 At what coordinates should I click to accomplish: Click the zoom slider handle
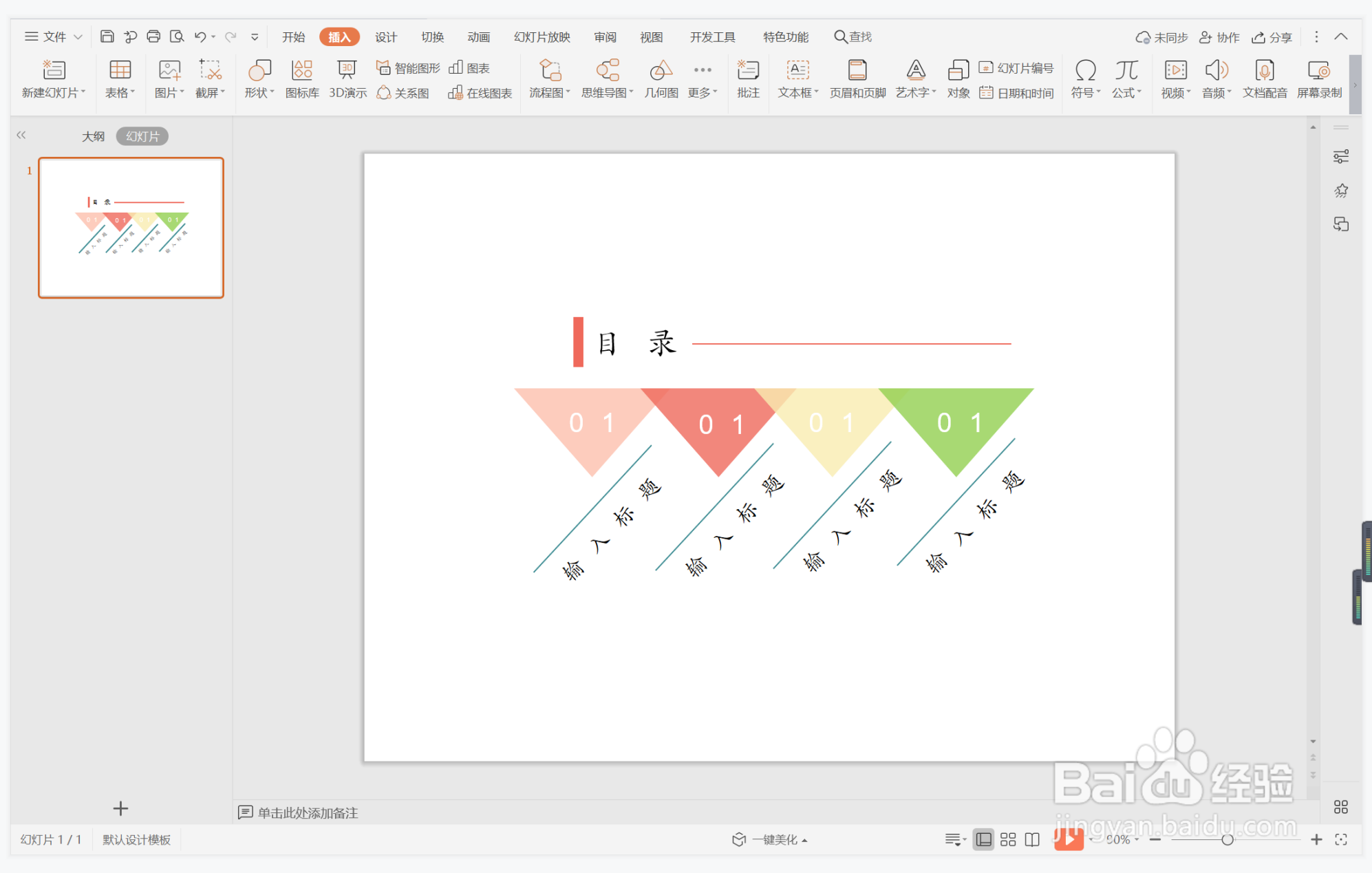[x=1227, y=839]
